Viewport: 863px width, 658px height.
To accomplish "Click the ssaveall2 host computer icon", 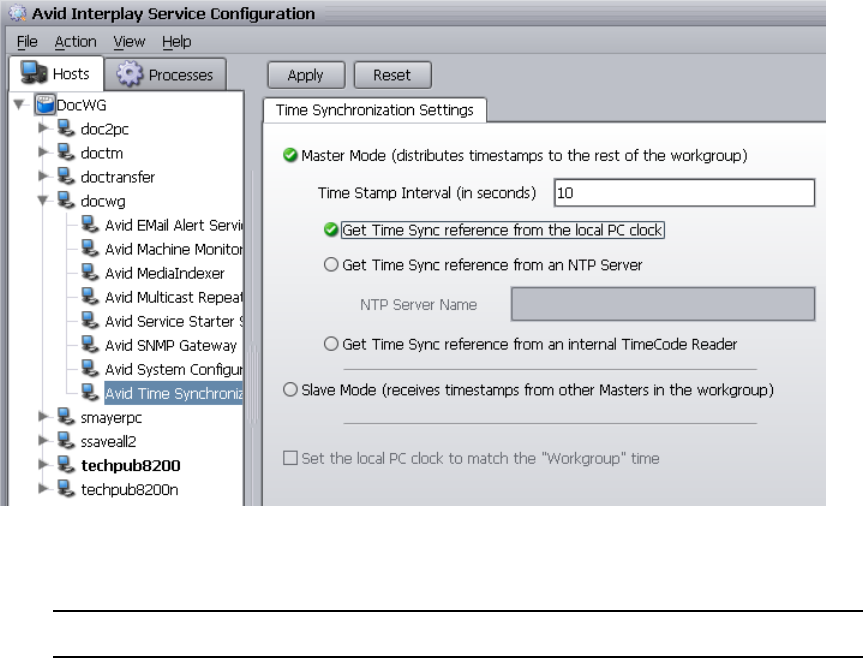I will (66, 441).
